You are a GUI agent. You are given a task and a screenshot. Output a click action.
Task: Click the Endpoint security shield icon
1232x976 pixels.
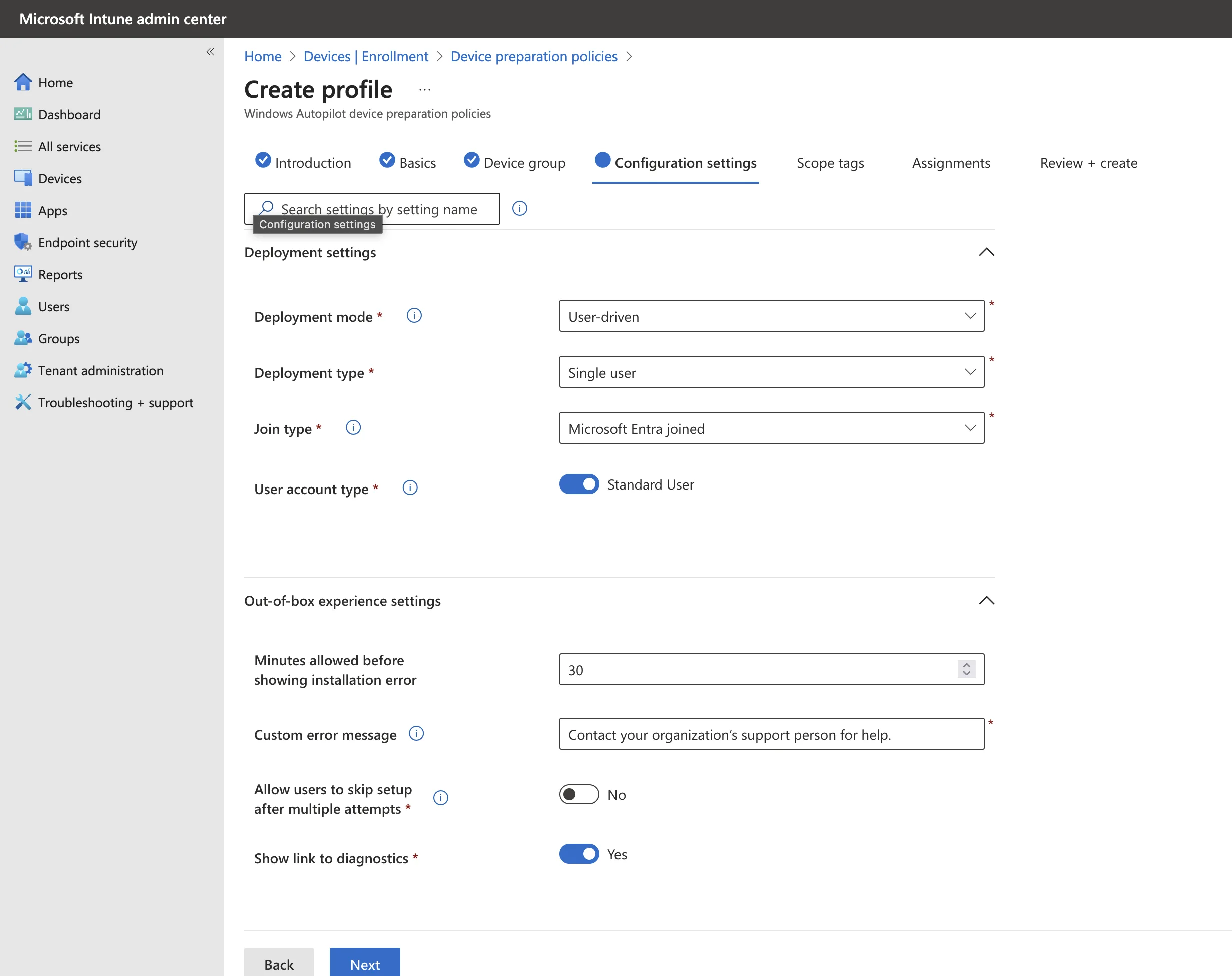click(x=23, y=242)
